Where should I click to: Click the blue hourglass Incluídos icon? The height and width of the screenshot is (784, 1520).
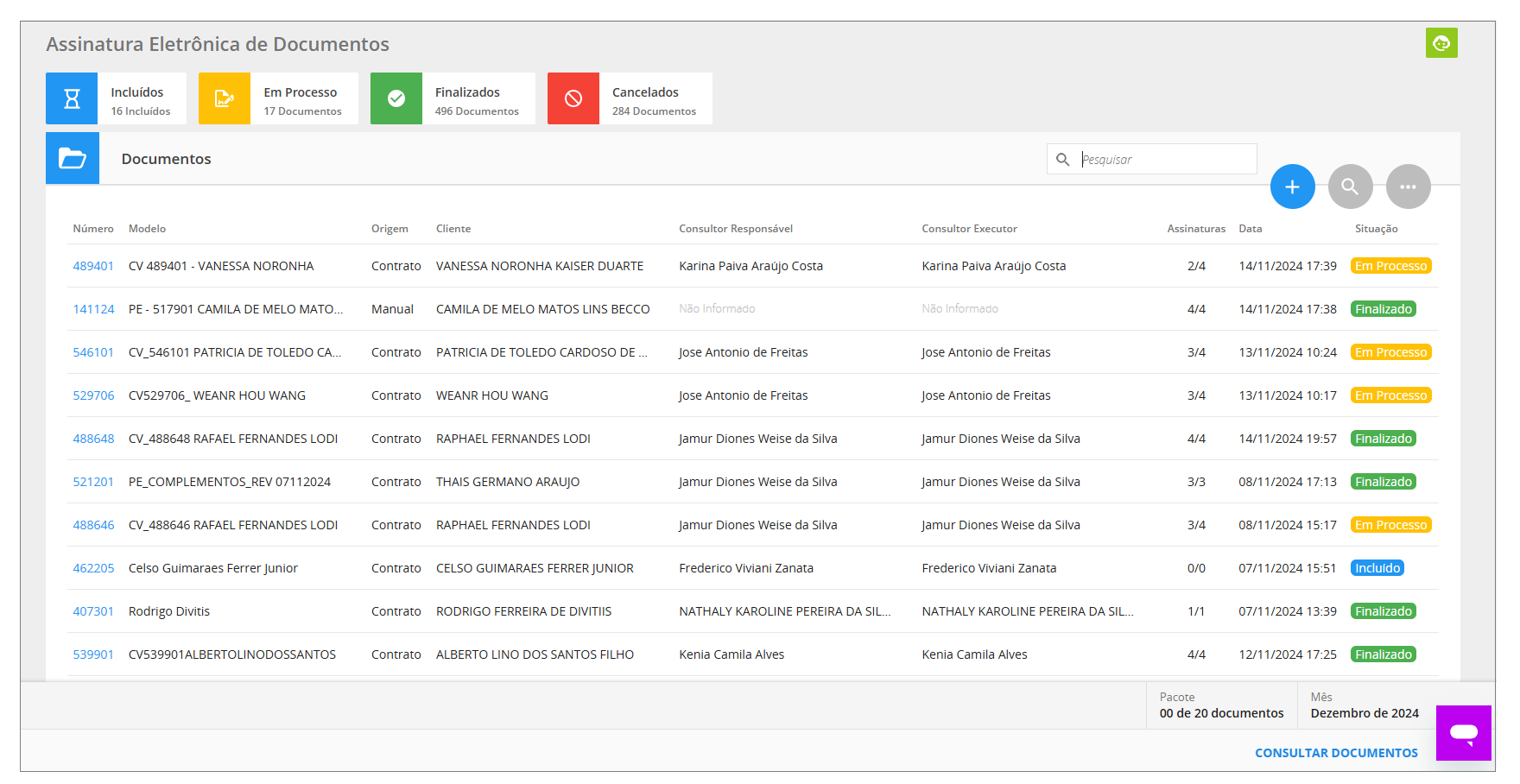[73, 98]
